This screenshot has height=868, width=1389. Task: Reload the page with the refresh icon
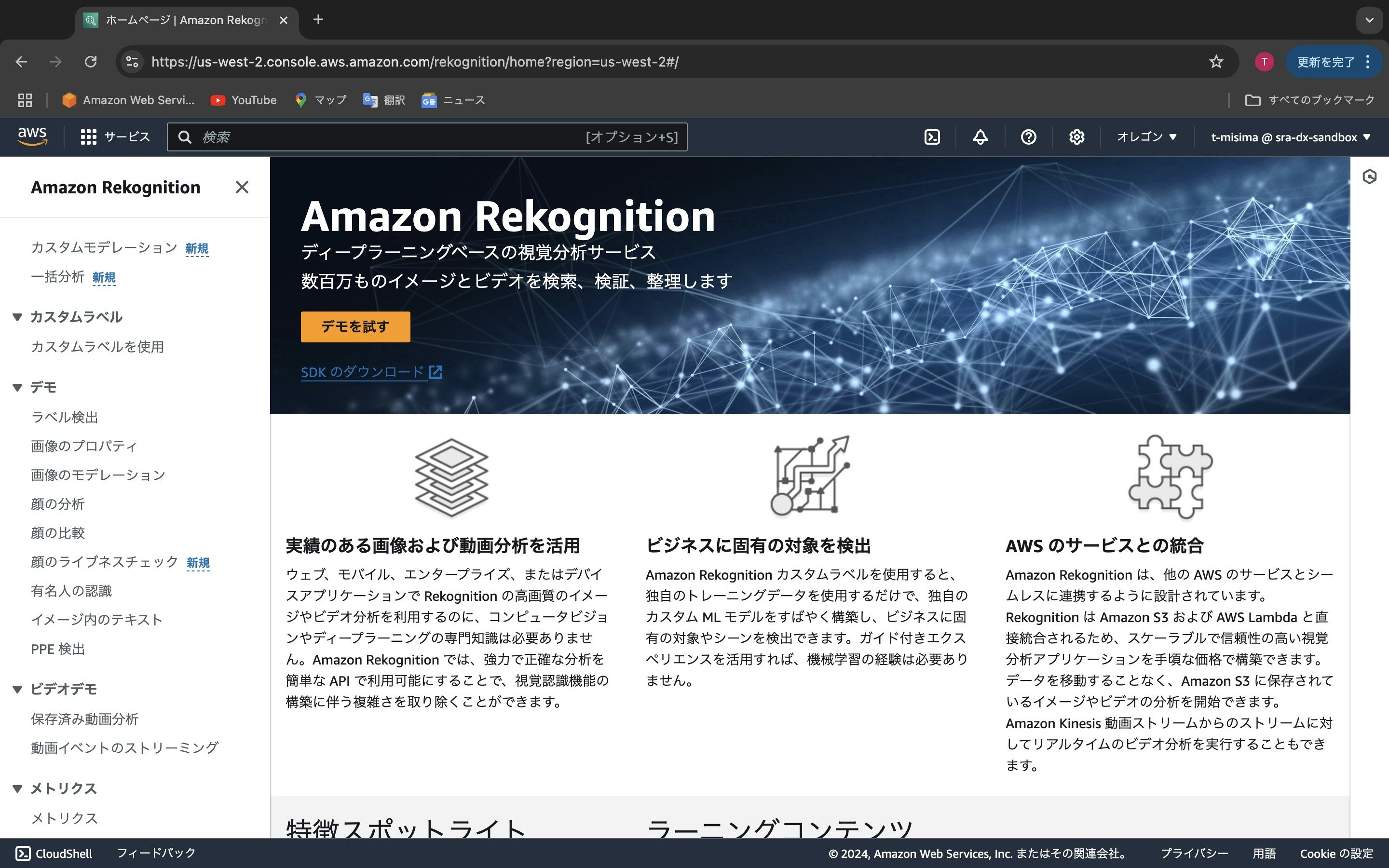click(x=91, y=62)
